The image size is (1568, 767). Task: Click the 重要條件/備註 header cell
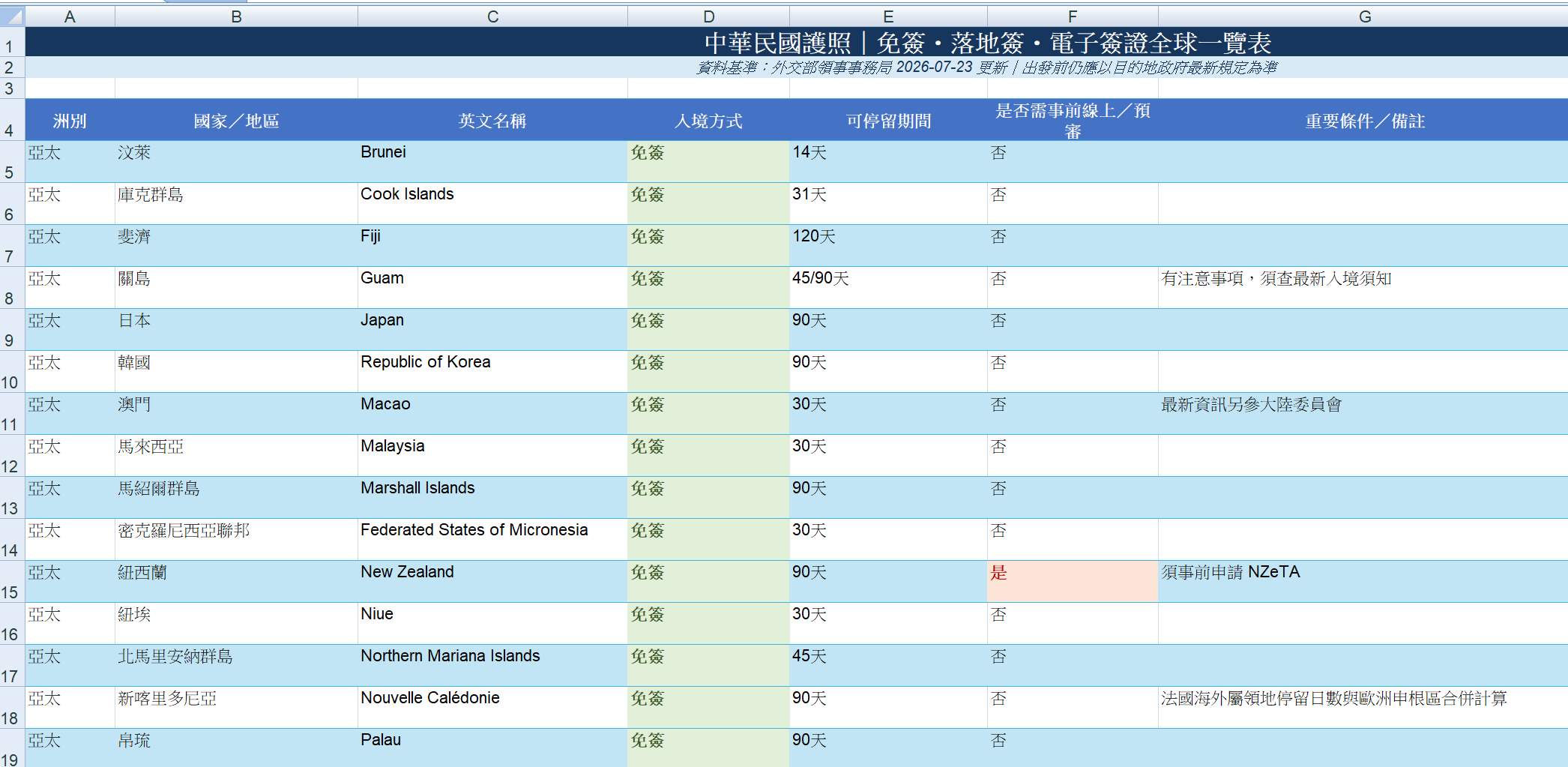1363,120
